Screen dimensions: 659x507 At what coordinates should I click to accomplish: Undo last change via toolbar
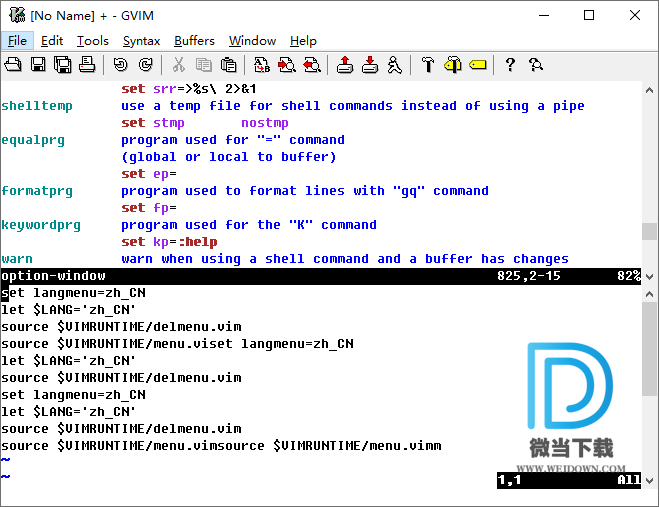[x=120, y=65]
